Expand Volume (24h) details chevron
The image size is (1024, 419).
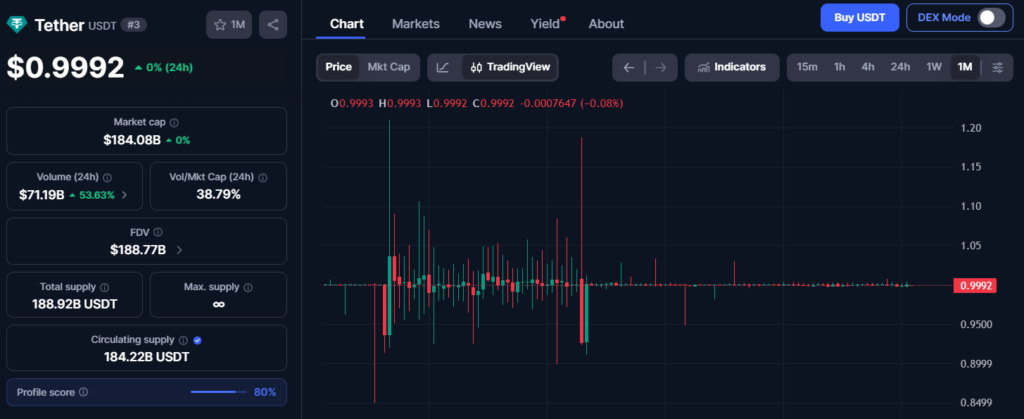[124, 194]
